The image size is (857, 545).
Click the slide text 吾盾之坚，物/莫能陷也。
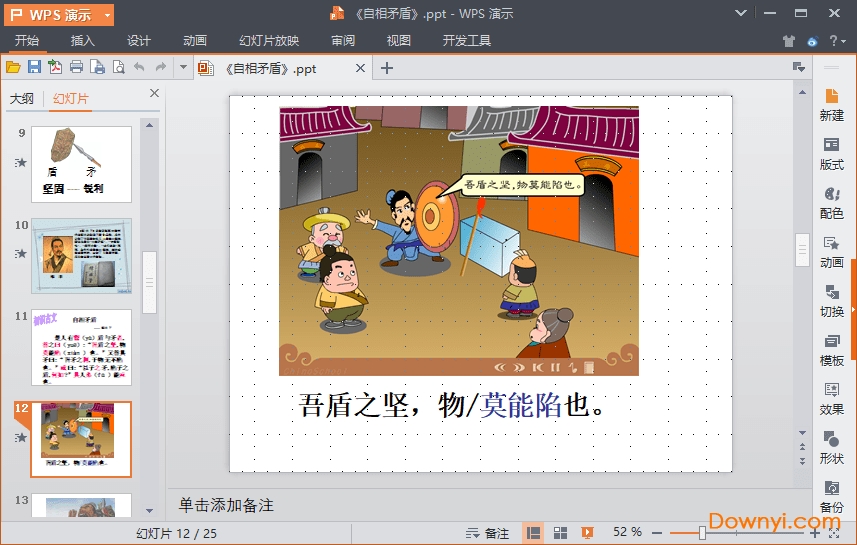point(451,405)
